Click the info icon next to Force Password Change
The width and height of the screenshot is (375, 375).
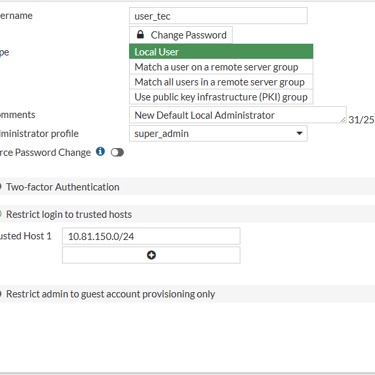tap(100, 152)
